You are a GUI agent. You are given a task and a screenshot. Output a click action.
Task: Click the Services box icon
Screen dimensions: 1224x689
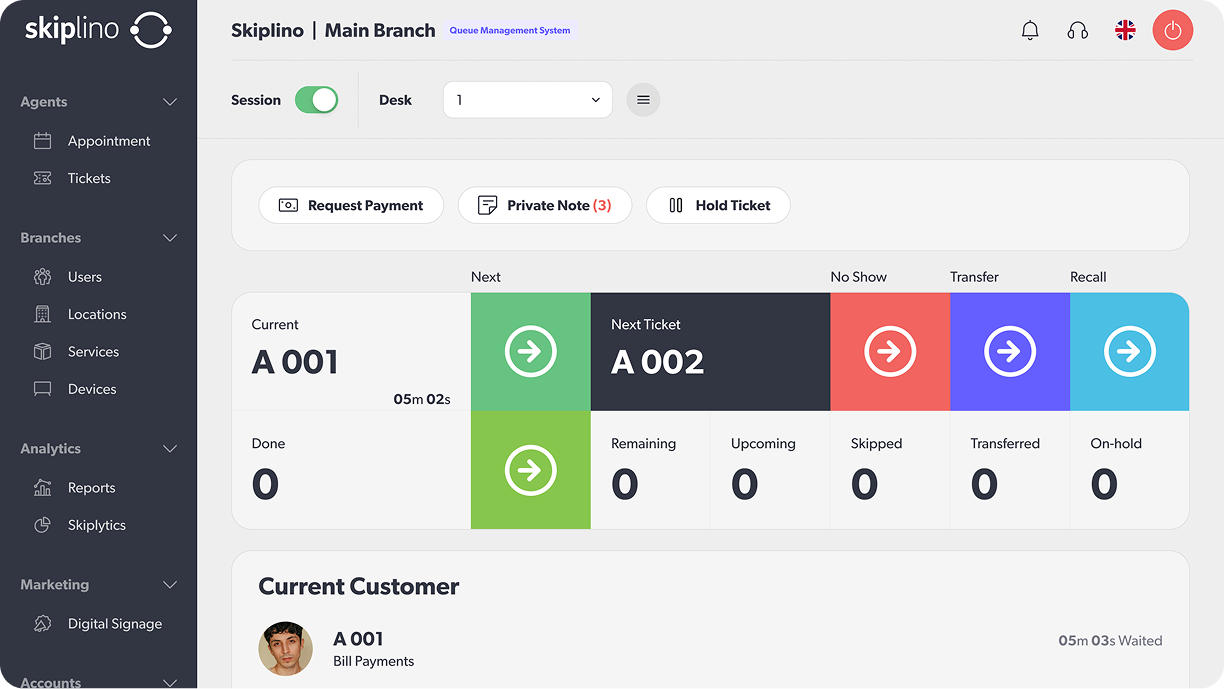(42, 352)
